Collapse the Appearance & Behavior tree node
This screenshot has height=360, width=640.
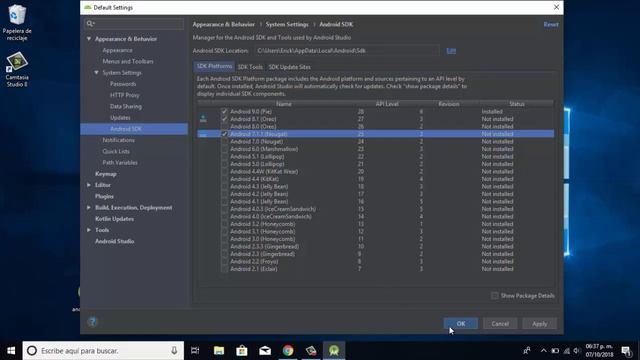(89, 39)
